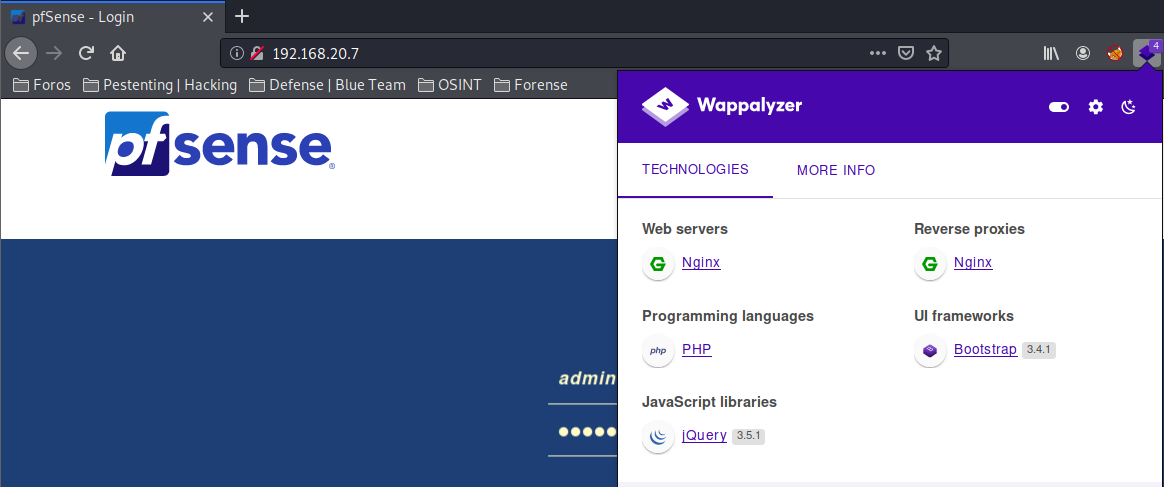The width and height of the screenshot is (1164, 487).
Task: Click the Bootstrap version 3.4.1 badge
Action: coord(1039,350)
